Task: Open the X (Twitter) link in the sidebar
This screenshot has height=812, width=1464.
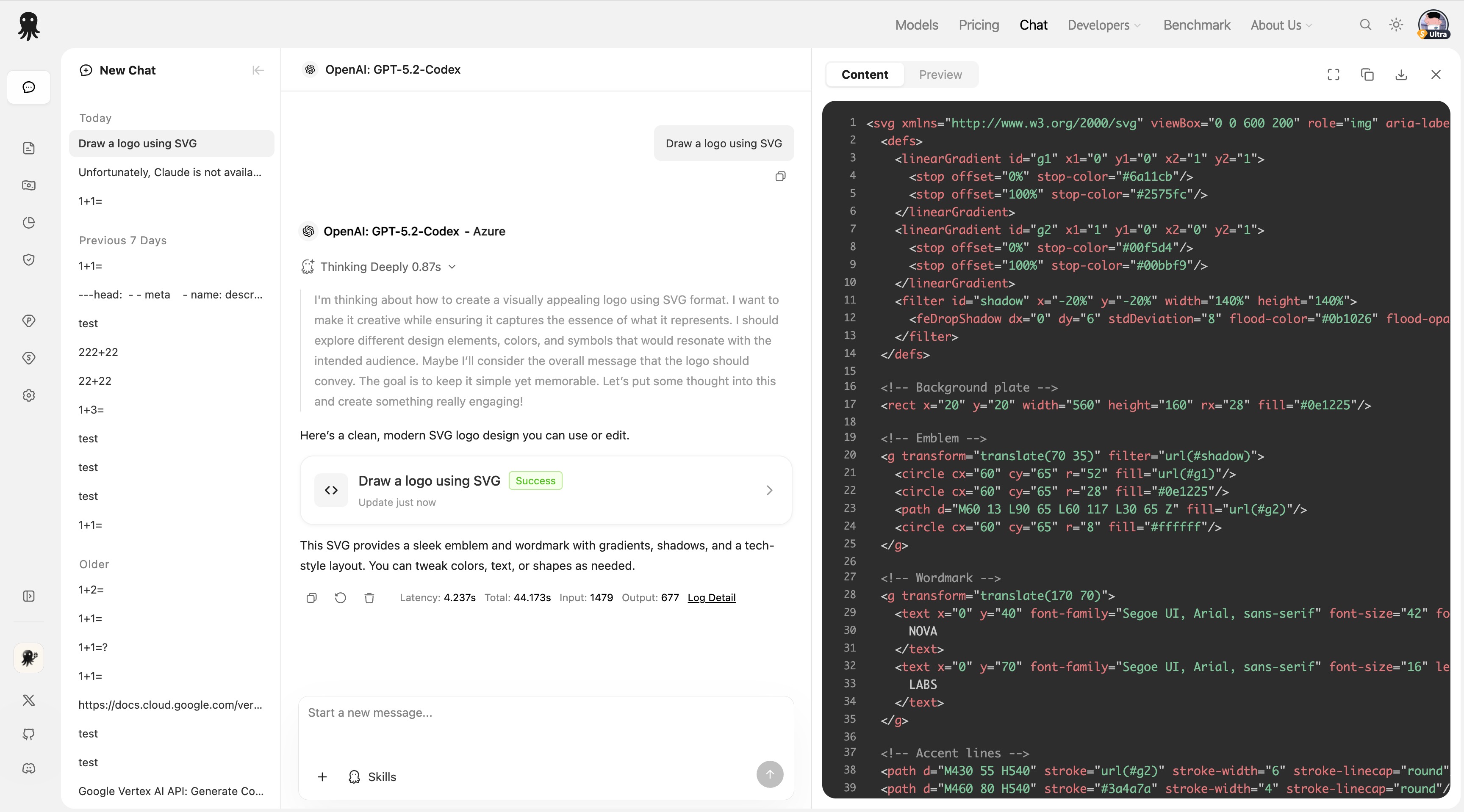Action: [x=28, y=699]
